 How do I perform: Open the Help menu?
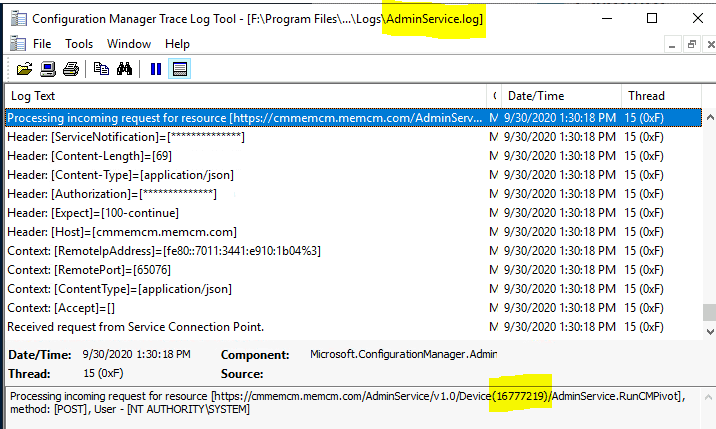[177, 44]
